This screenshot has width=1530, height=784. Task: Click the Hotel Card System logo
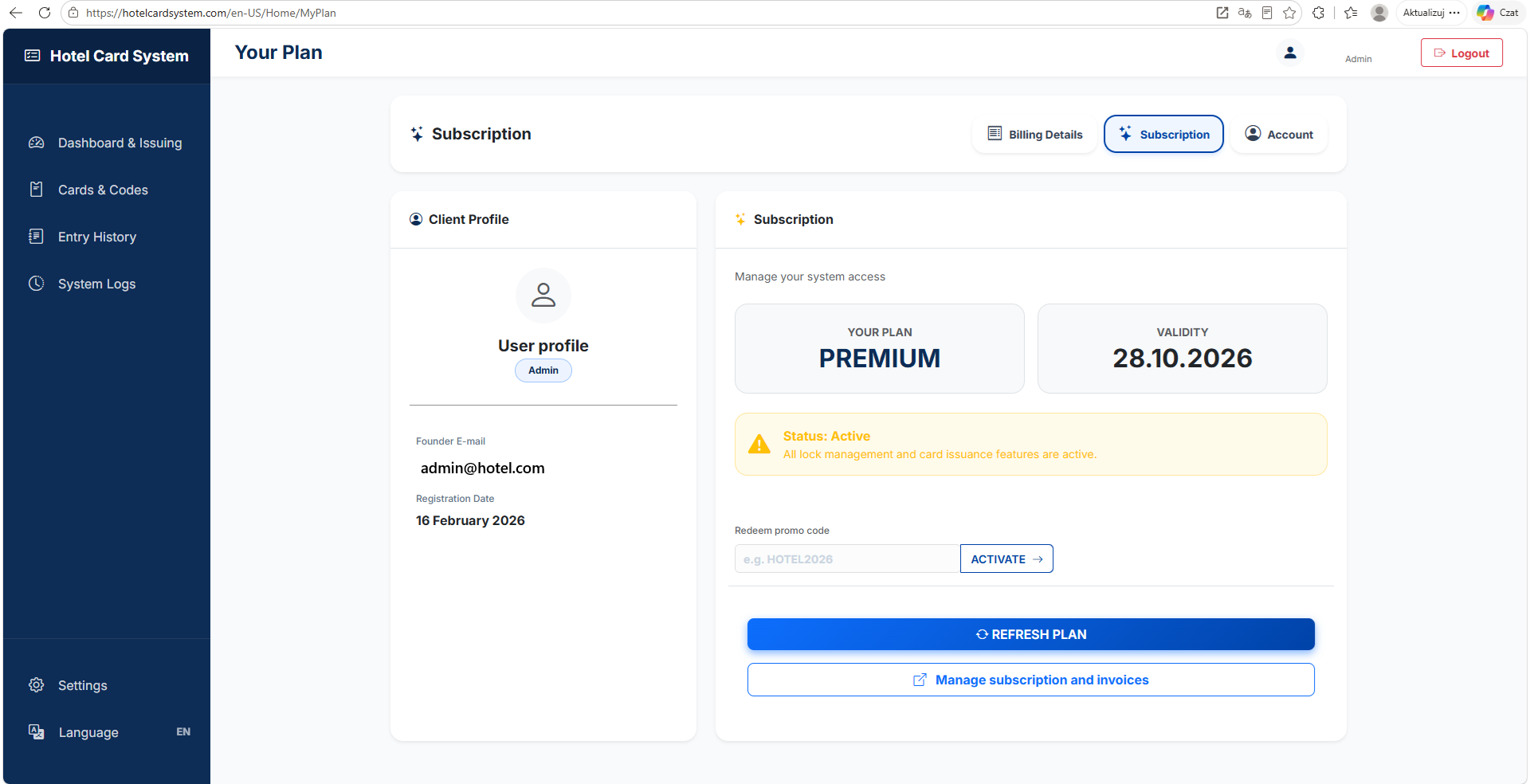(x=107, y=56)
